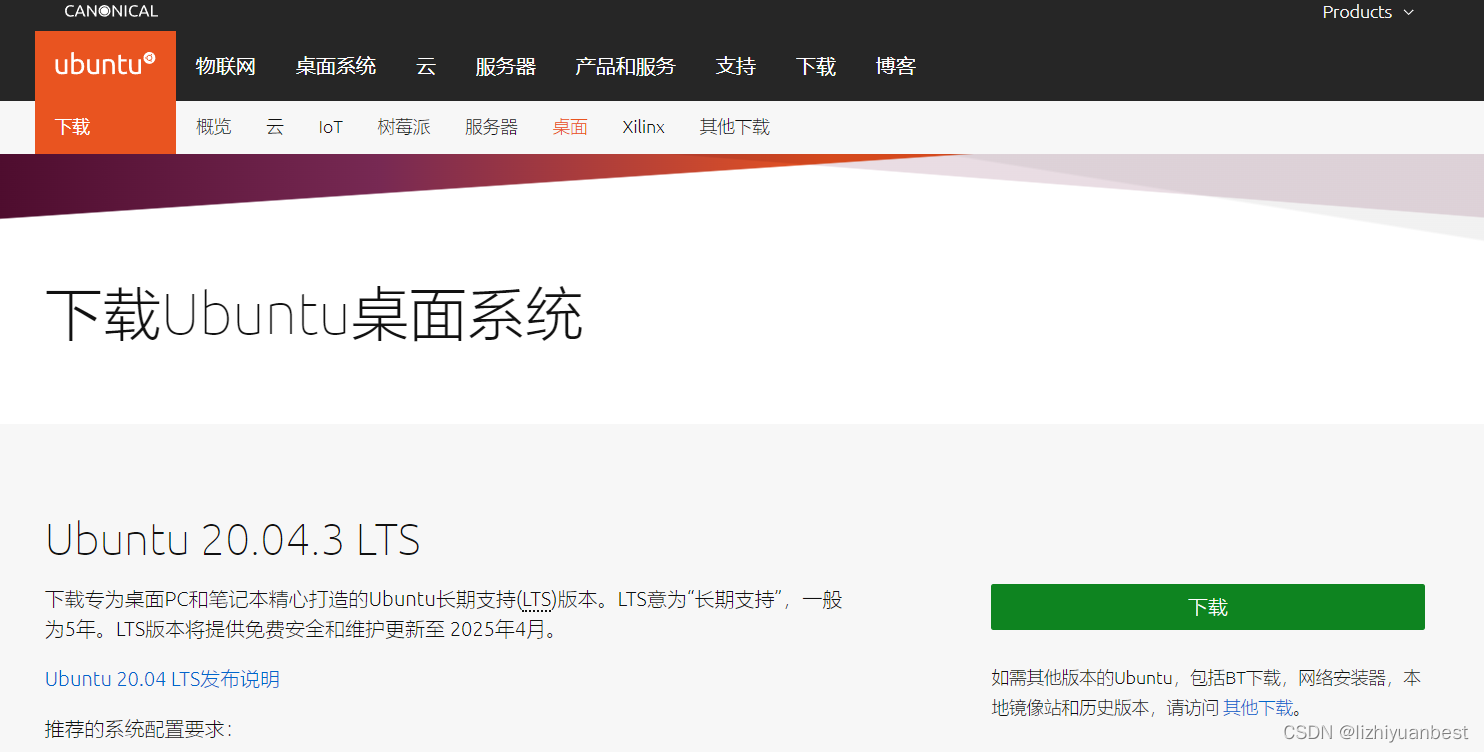Viewport: 1484px width, 752px height.
Task: Open the 树莓派 sub-tab
Action: point(404,127)
